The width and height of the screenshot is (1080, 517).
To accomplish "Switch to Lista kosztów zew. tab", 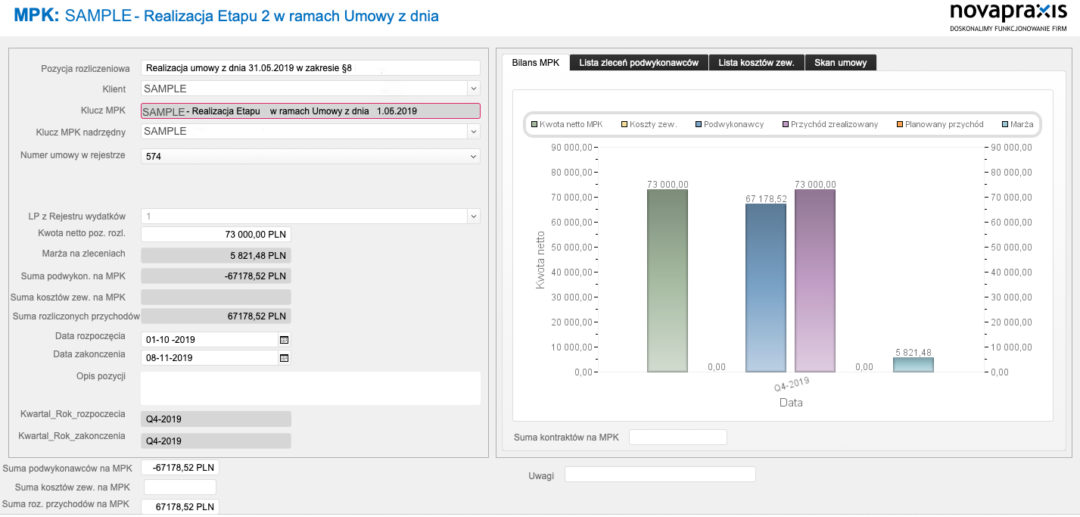I will (756, 63).
